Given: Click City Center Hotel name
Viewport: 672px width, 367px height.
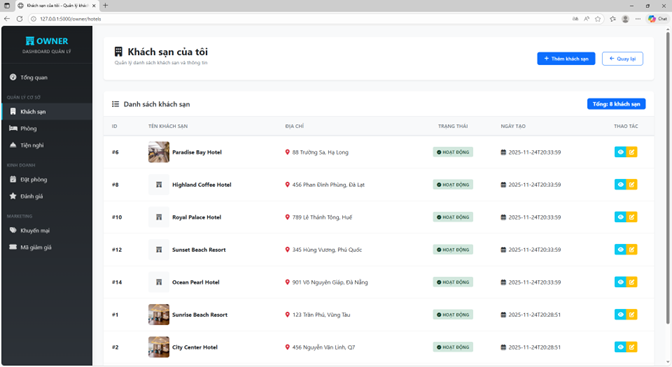Looking at the screenshot, I should coord(195,347).
